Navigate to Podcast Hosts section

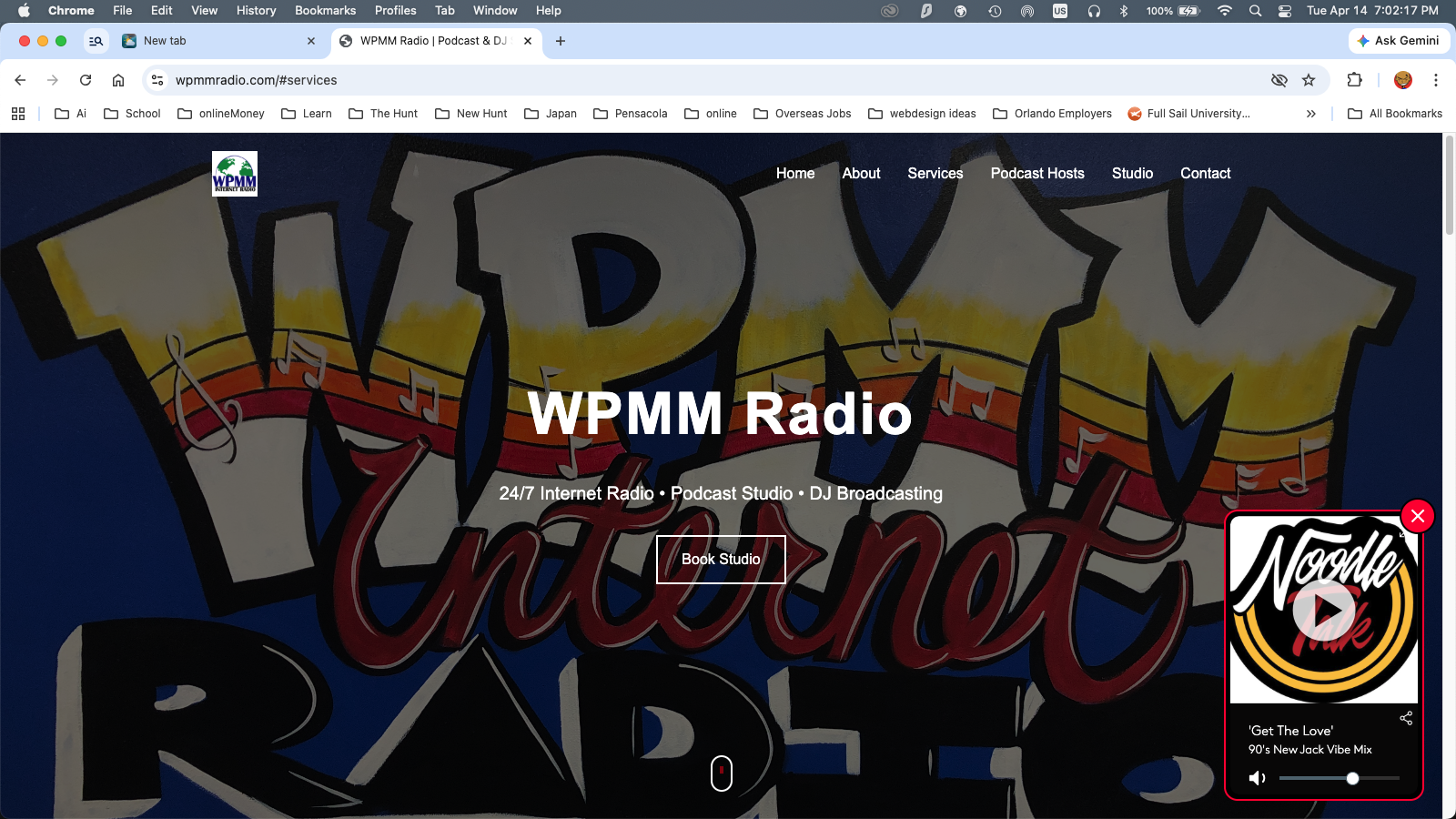[1037, 174]
